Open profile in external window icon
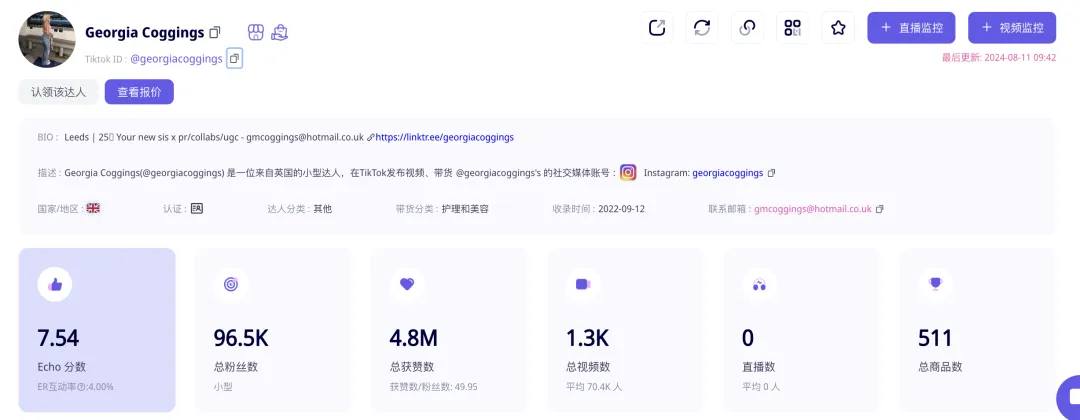Viewport: 1080px width, 420px height. coord(657,28)
